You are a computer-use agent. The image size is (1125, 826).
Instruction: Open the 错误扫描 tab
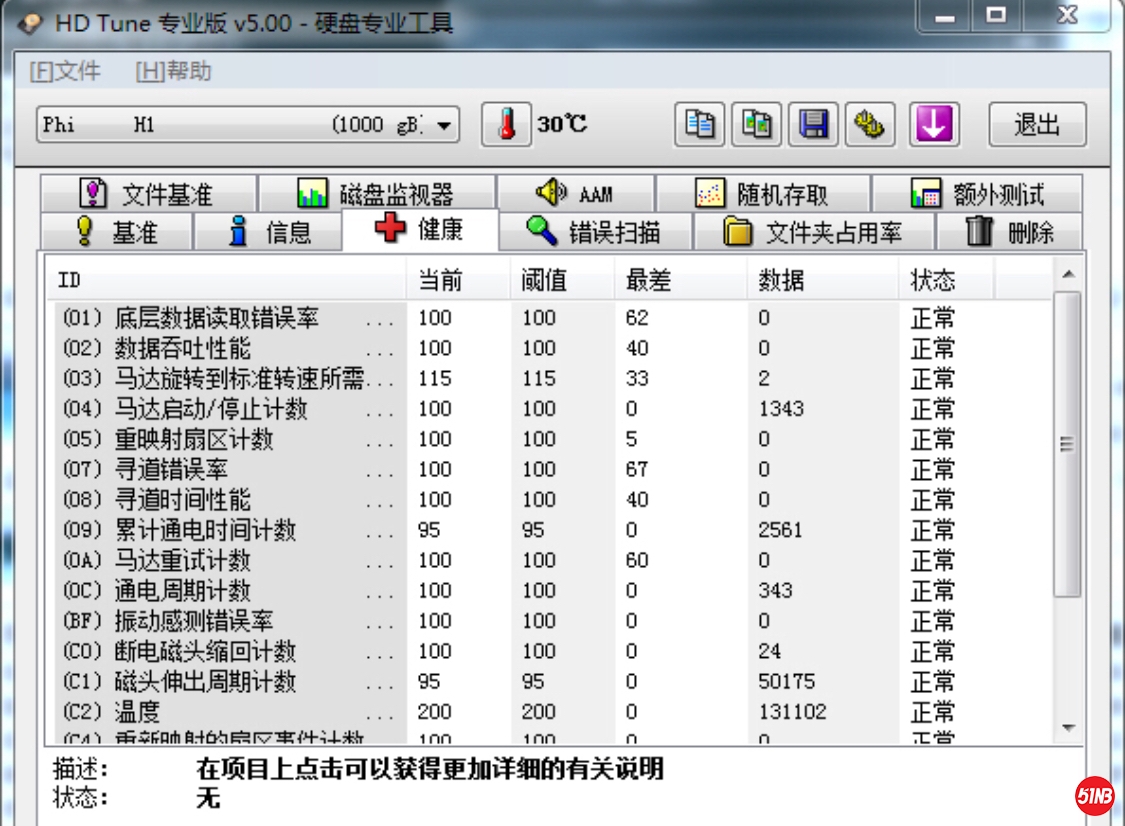(x=594, y=232)
